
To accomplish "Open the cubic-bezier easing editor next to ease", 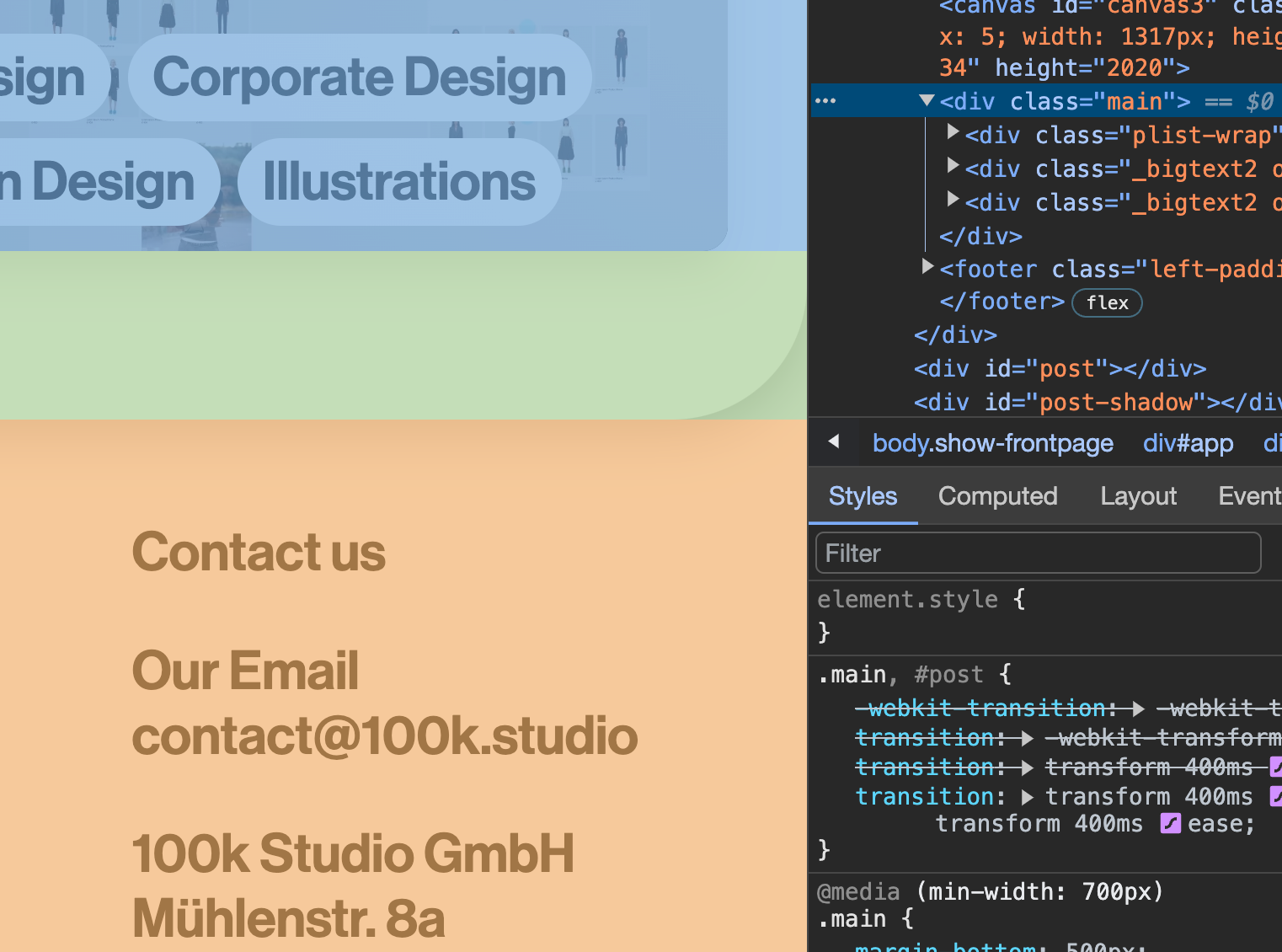I will click(x=1170, y=824).
